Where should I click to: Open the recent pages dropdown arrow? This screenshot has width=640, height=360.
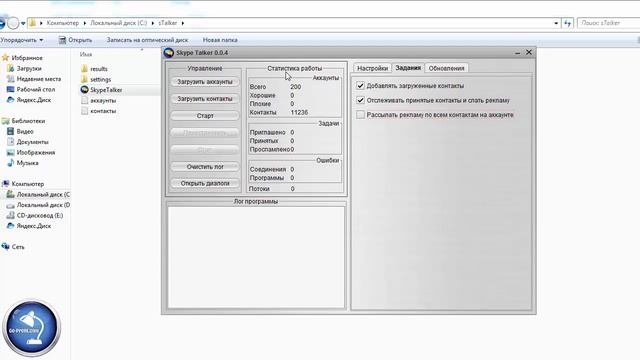point(23,23)
